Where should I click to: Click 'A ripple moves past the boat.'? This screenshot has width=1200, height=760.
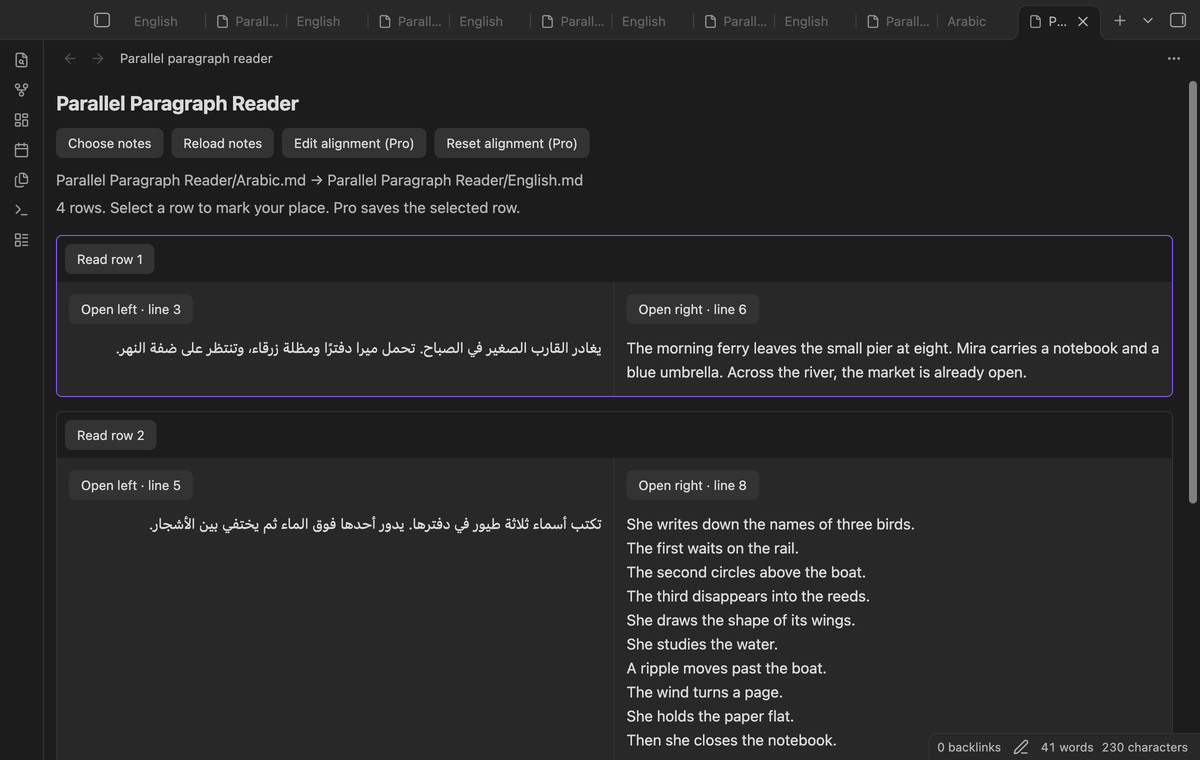tap(726, 668)
